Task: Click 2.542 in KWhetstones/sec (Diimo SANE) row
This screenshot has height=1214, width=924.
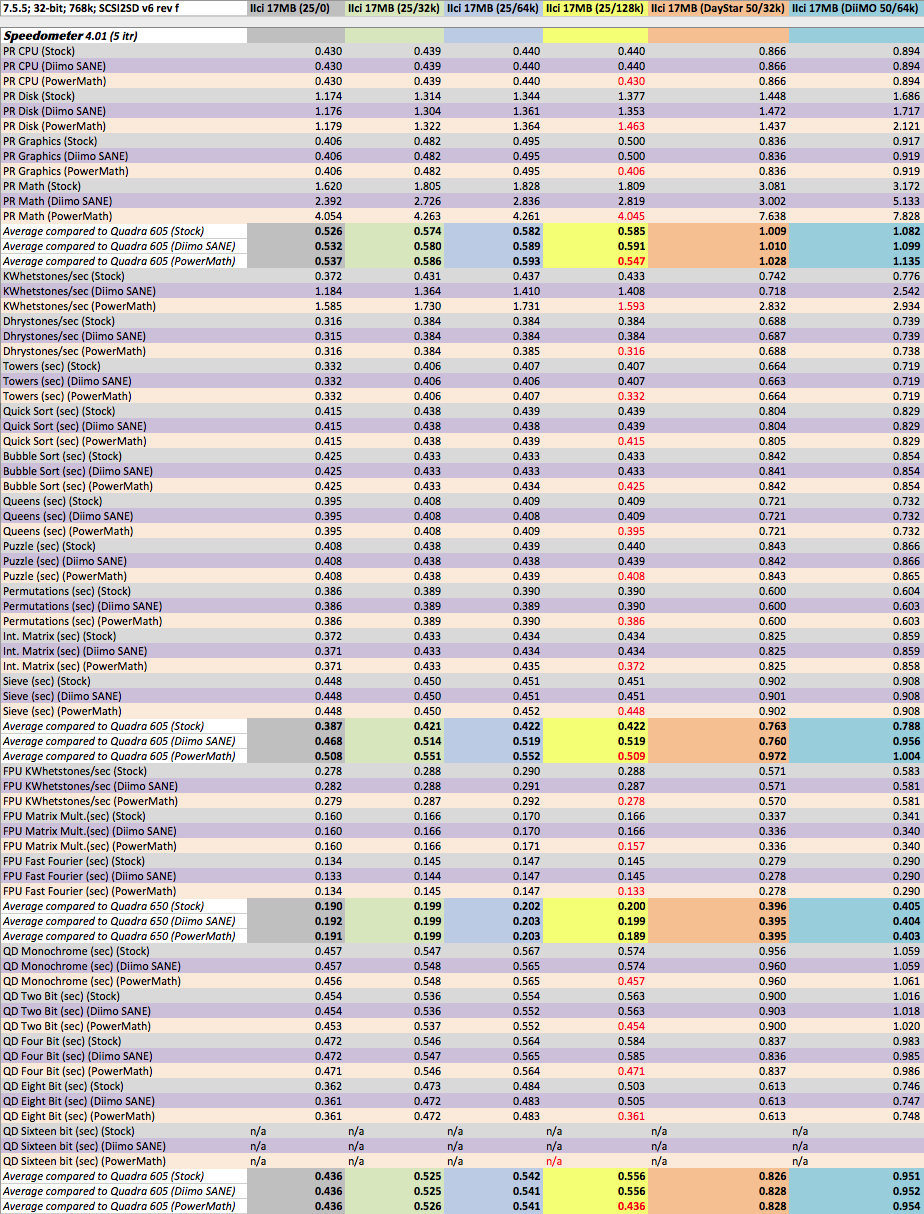Action: click(905, 290)
